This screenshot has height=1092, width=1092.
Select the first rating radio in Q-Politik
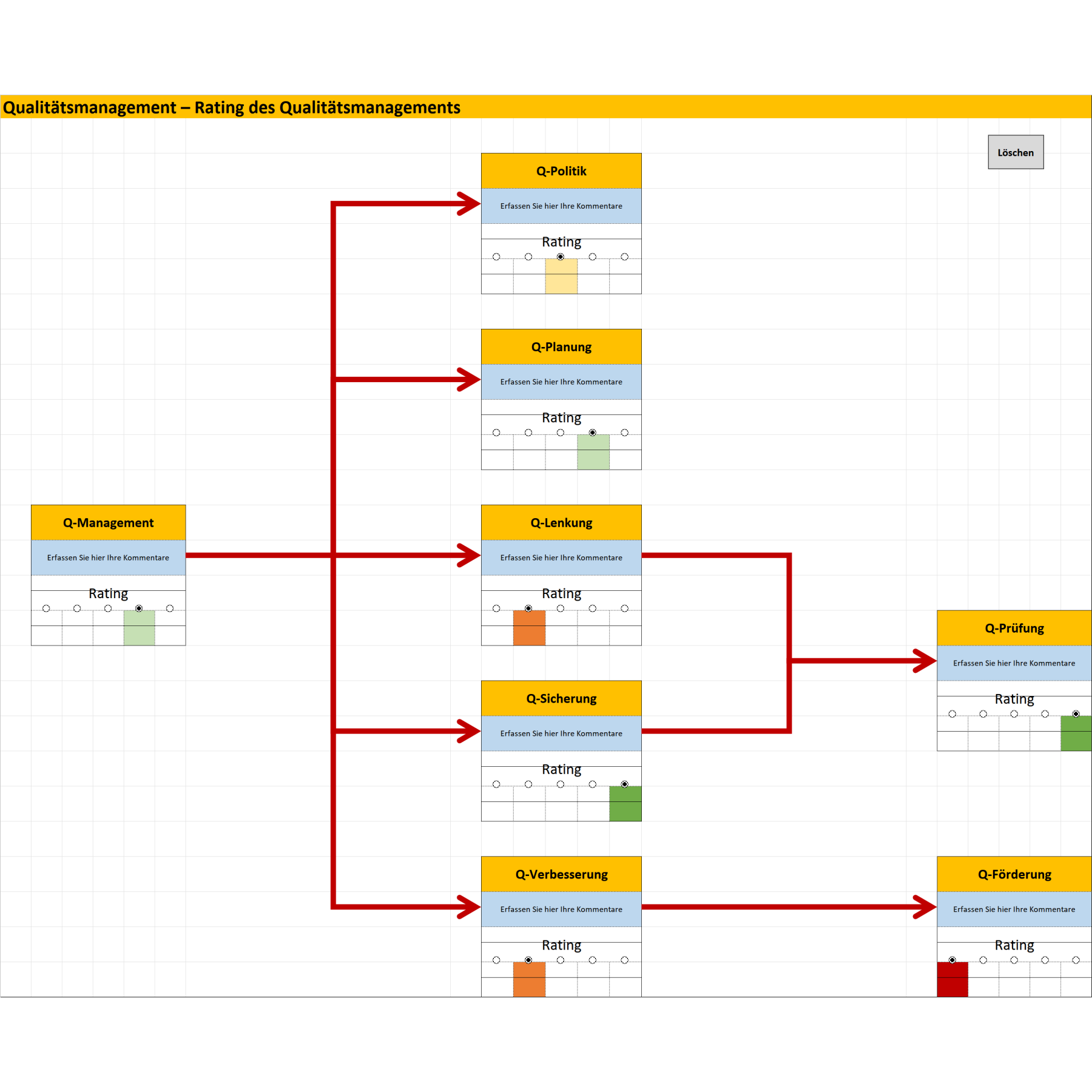coord(496,257)
